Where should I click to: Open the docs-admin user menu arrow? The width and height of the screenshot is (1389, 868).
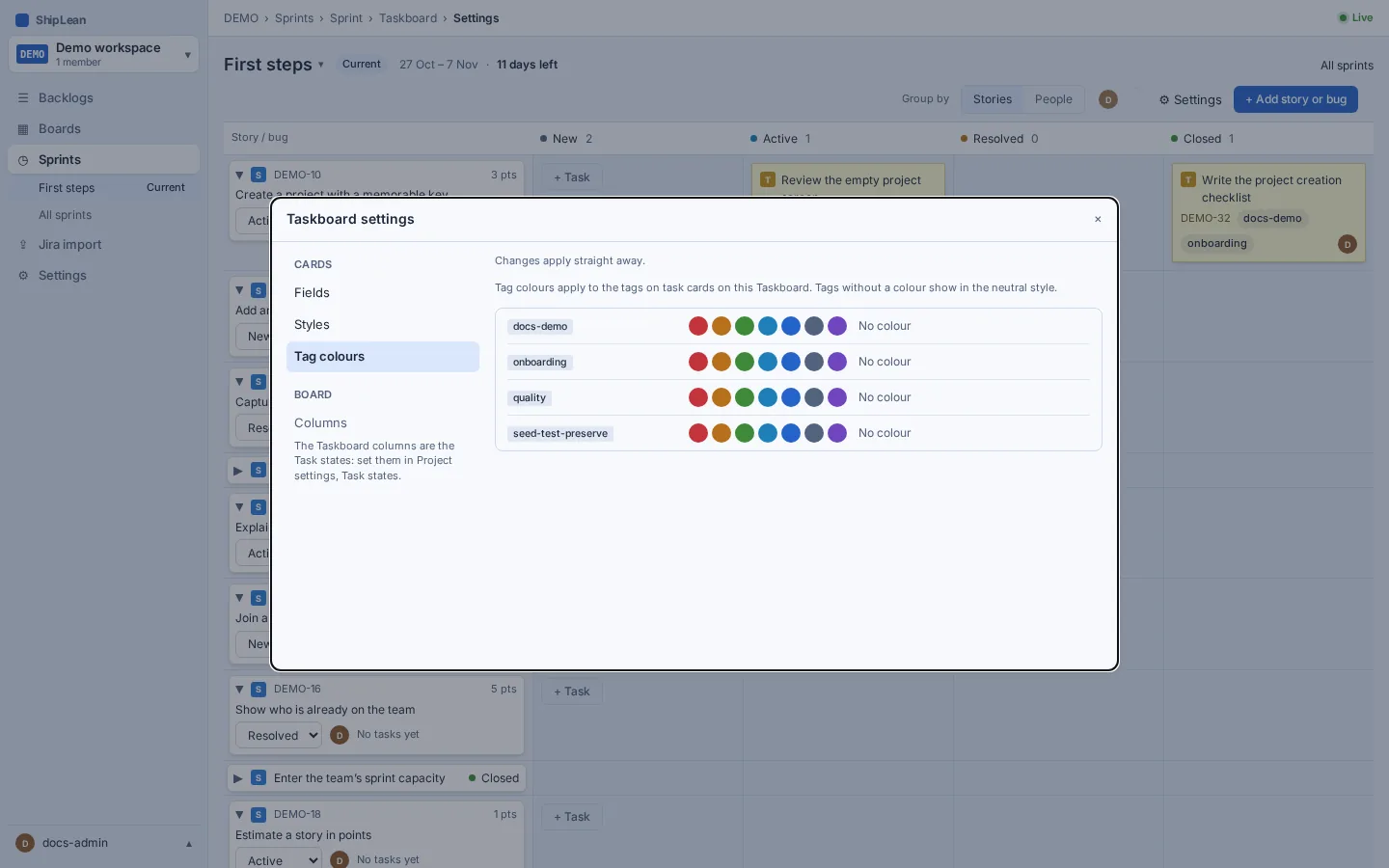189,843
